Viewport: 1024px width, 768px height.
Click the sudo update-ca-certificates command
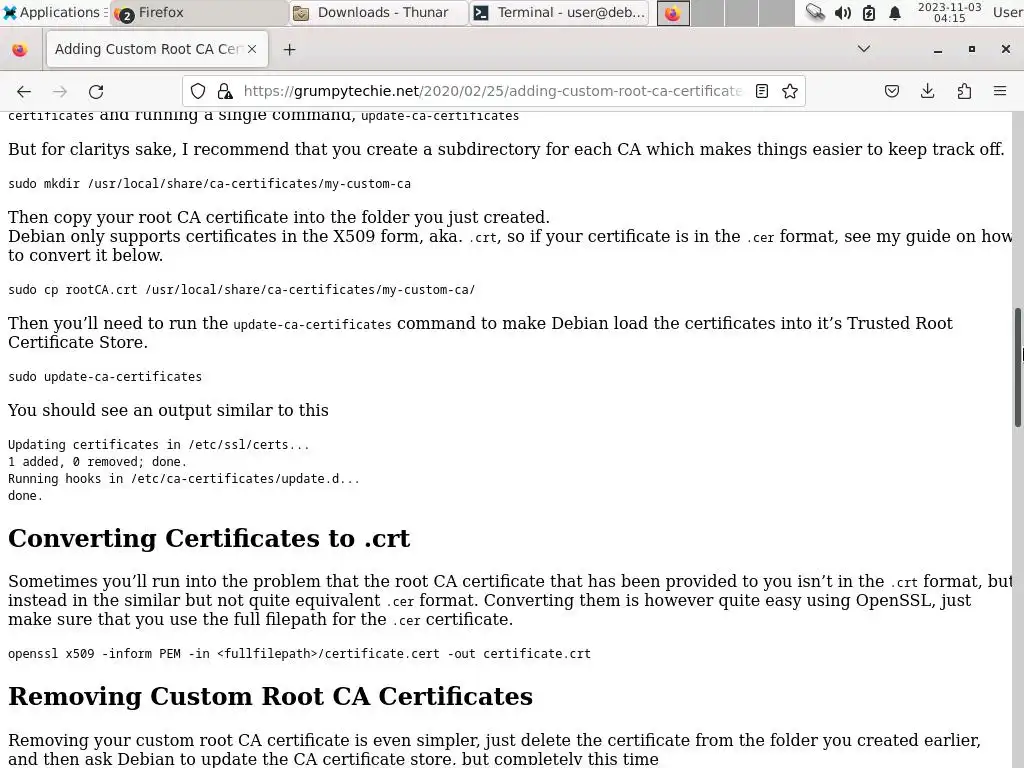pos(104,376)
